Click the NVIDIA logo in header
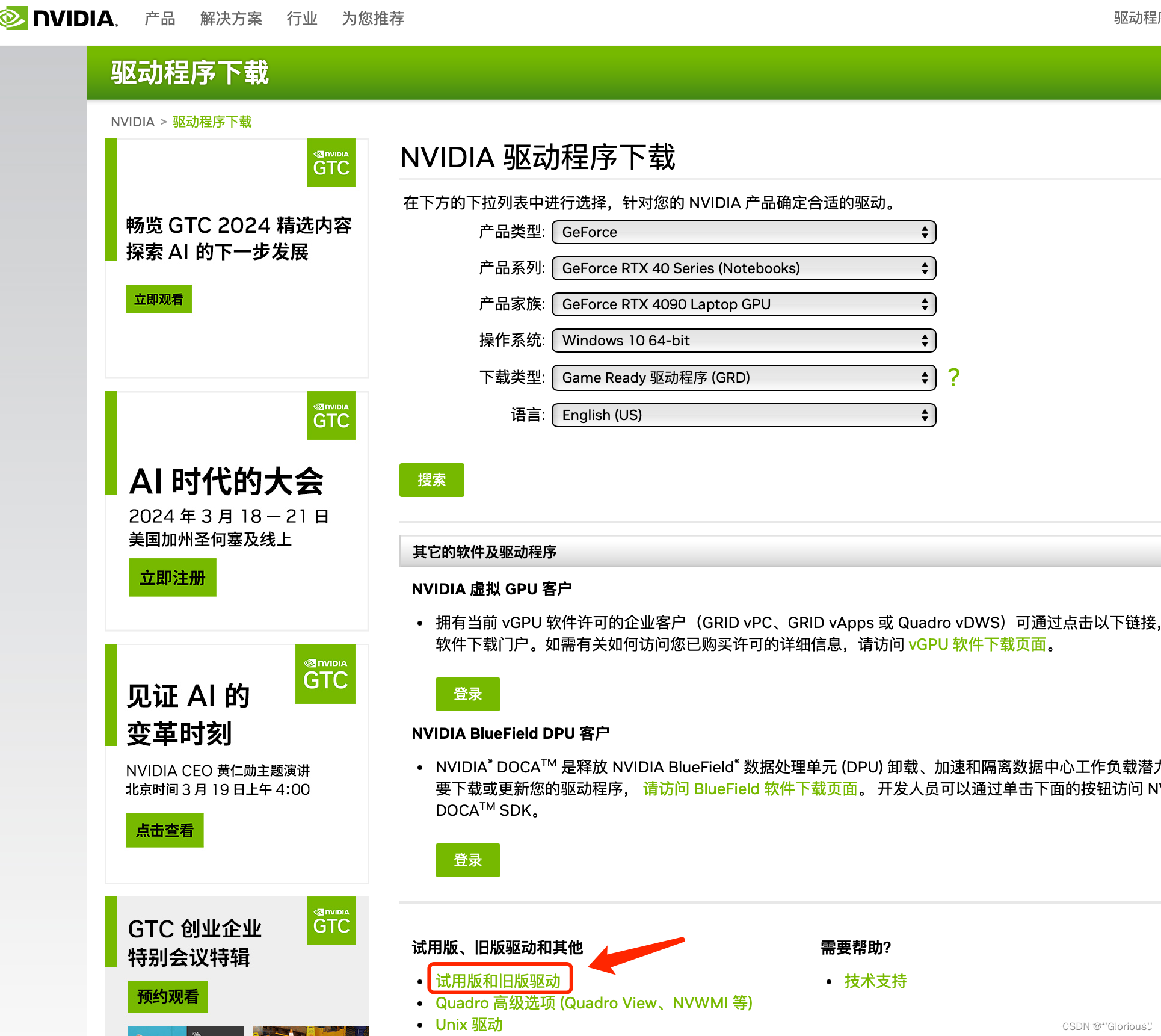Screen dimensions: 1161x1036 59,18
